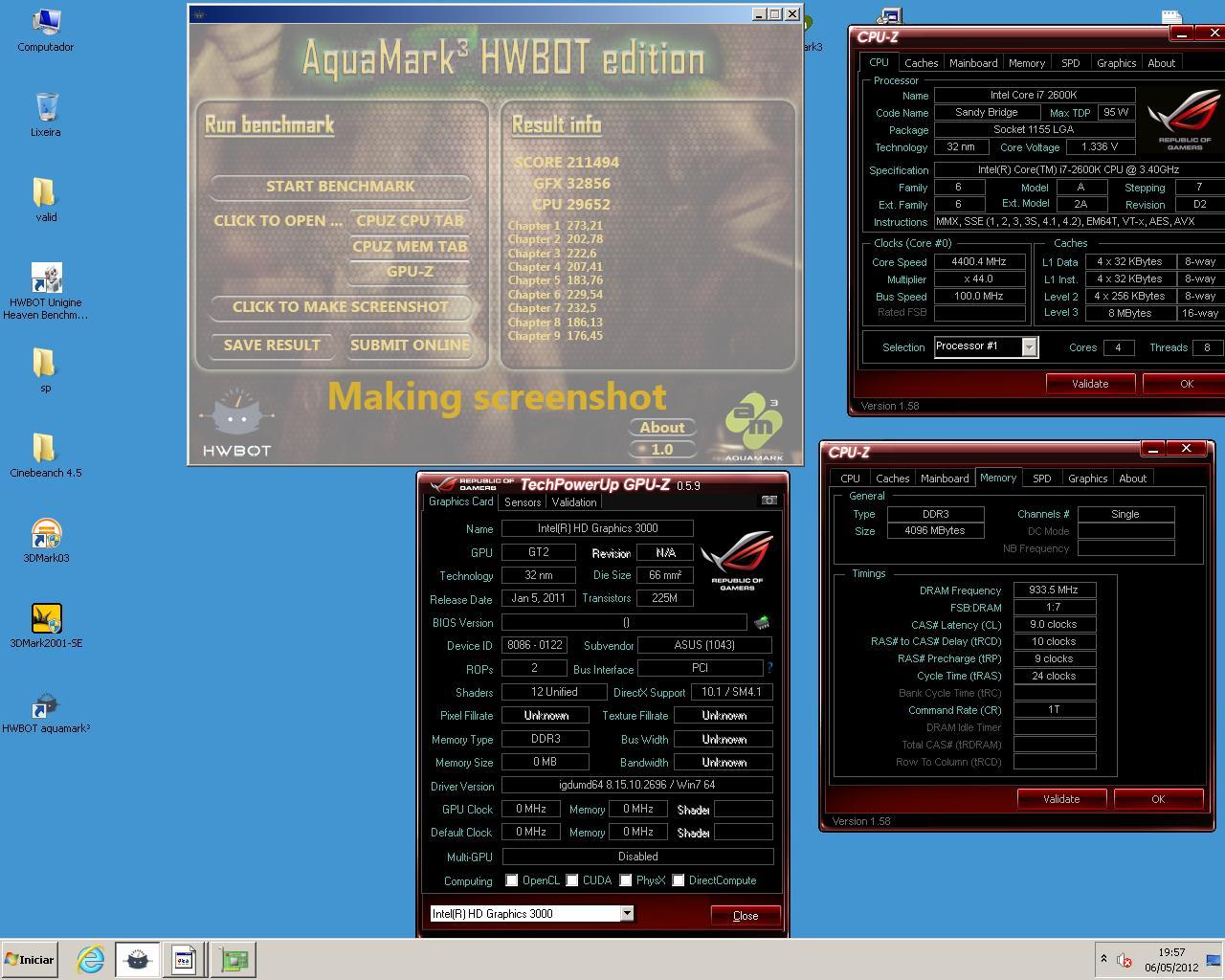Open the GPU selection dropdown in GPU-Z
Screen dimensions: 1225x980
627,913
